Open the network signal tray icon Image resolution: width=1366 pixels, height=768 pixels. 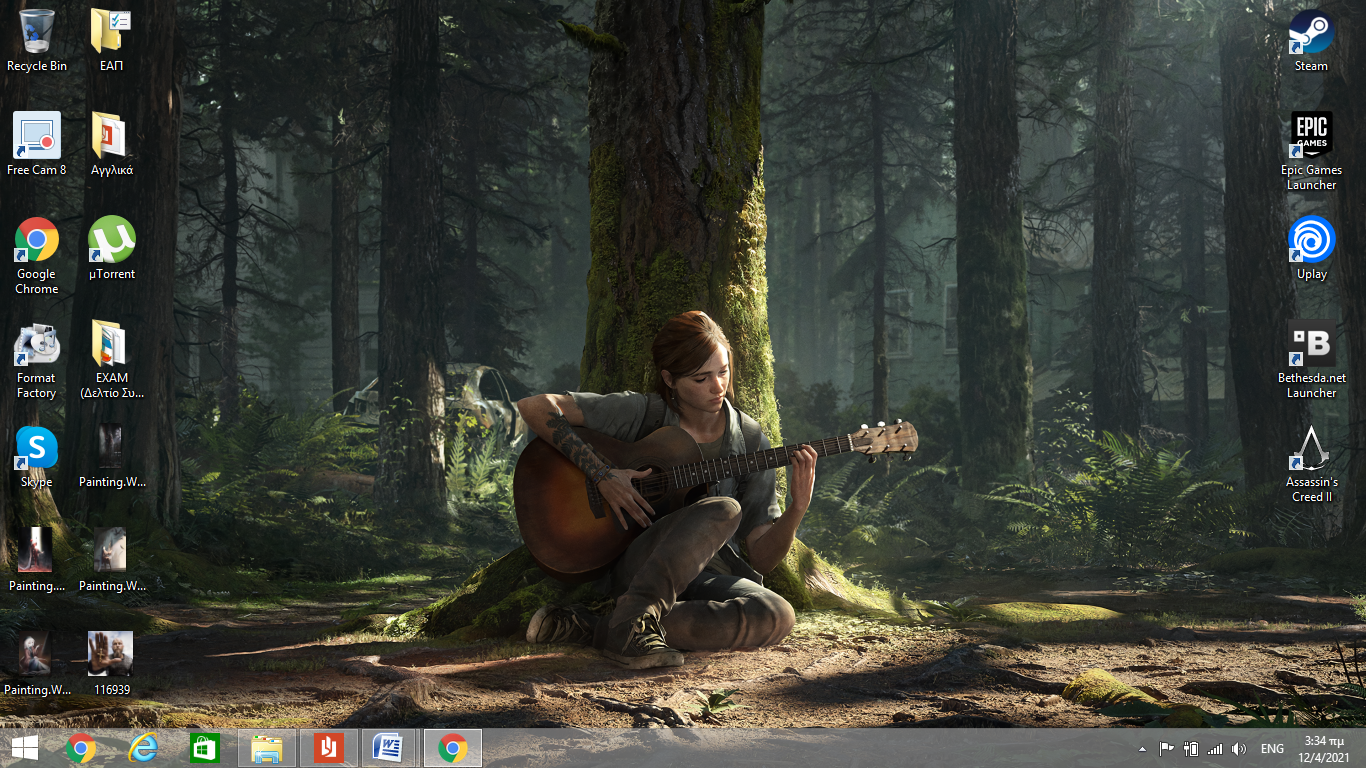(1215, 748)
